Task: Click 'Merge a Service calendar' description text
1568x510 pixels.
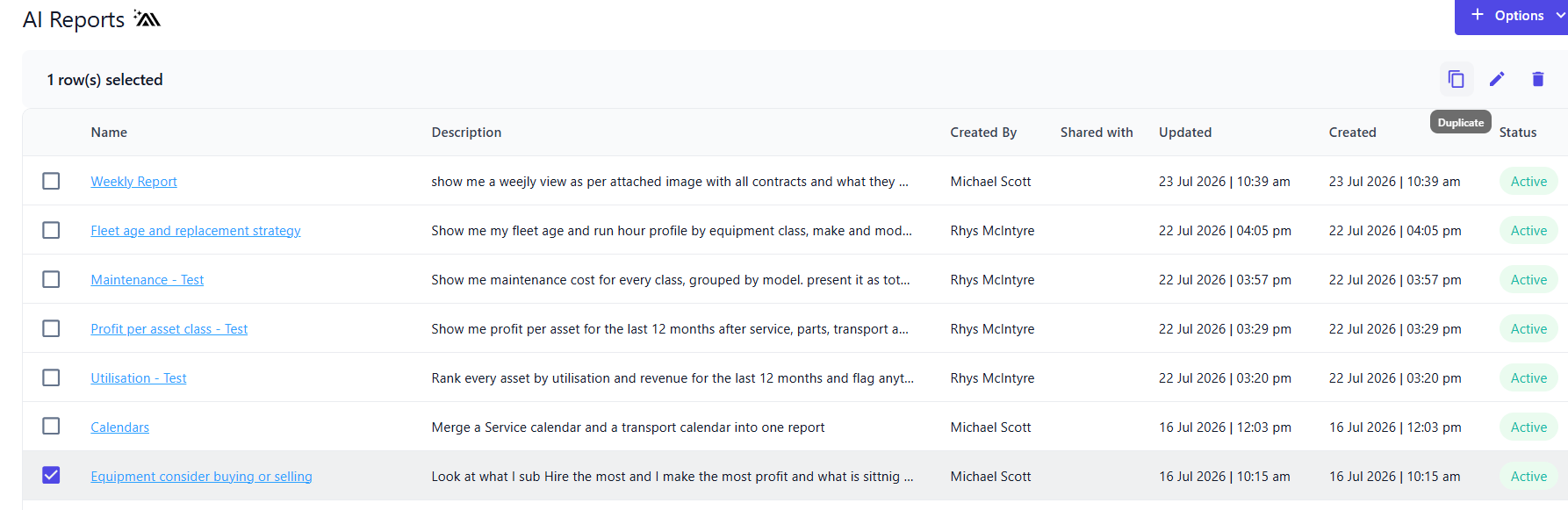Action: click(628, 427)
